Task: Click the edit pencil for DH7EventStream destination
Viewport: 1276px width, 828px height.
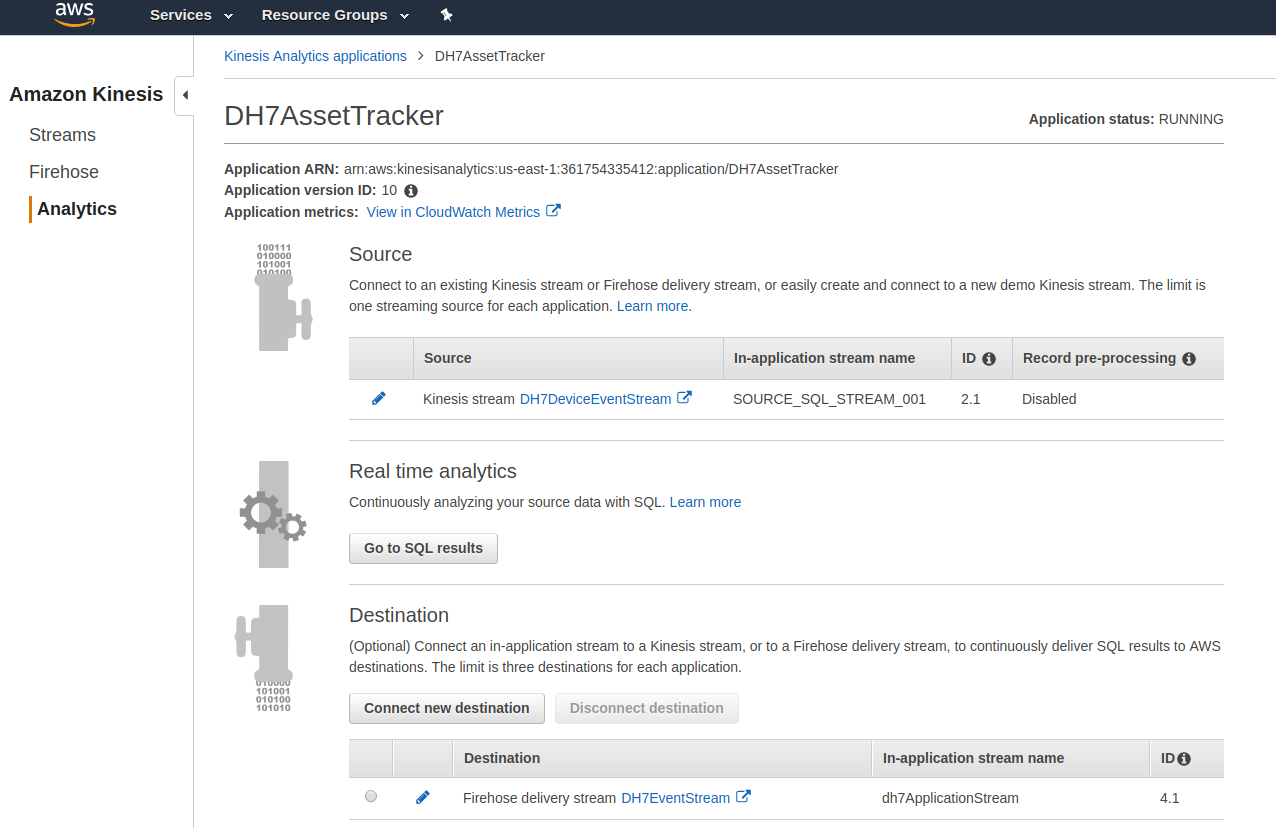Action: (x=422, y=797)
